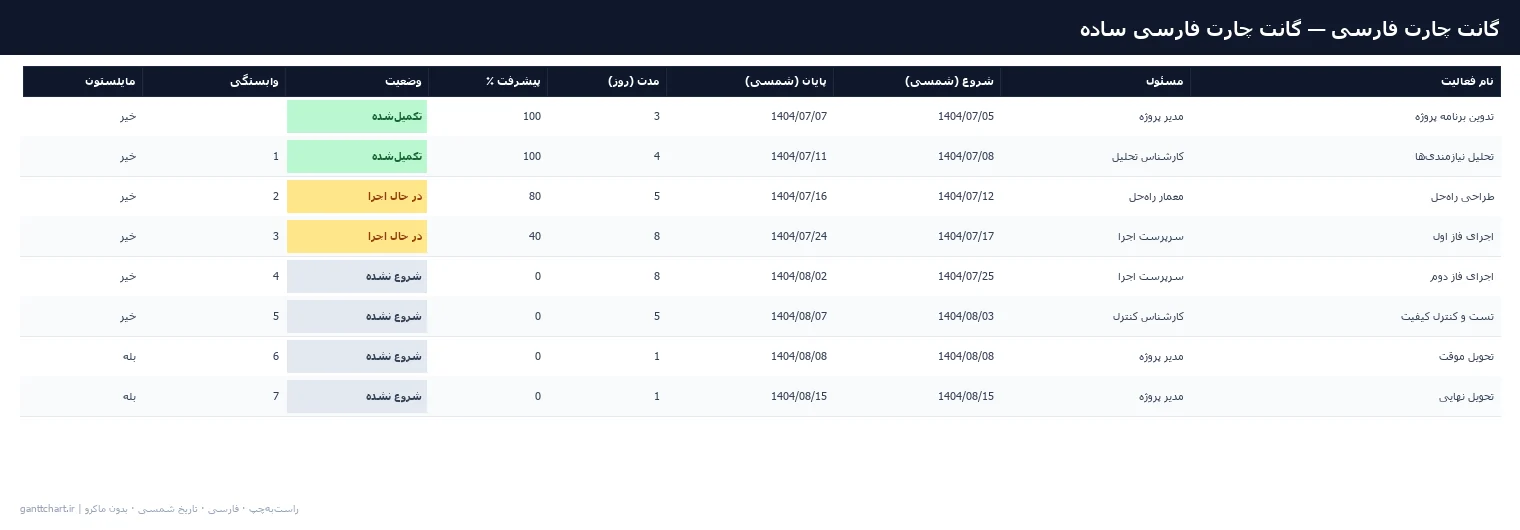Click سرپرست اجرا in the اجرای فاز اول row

[x=1151, y=237]
